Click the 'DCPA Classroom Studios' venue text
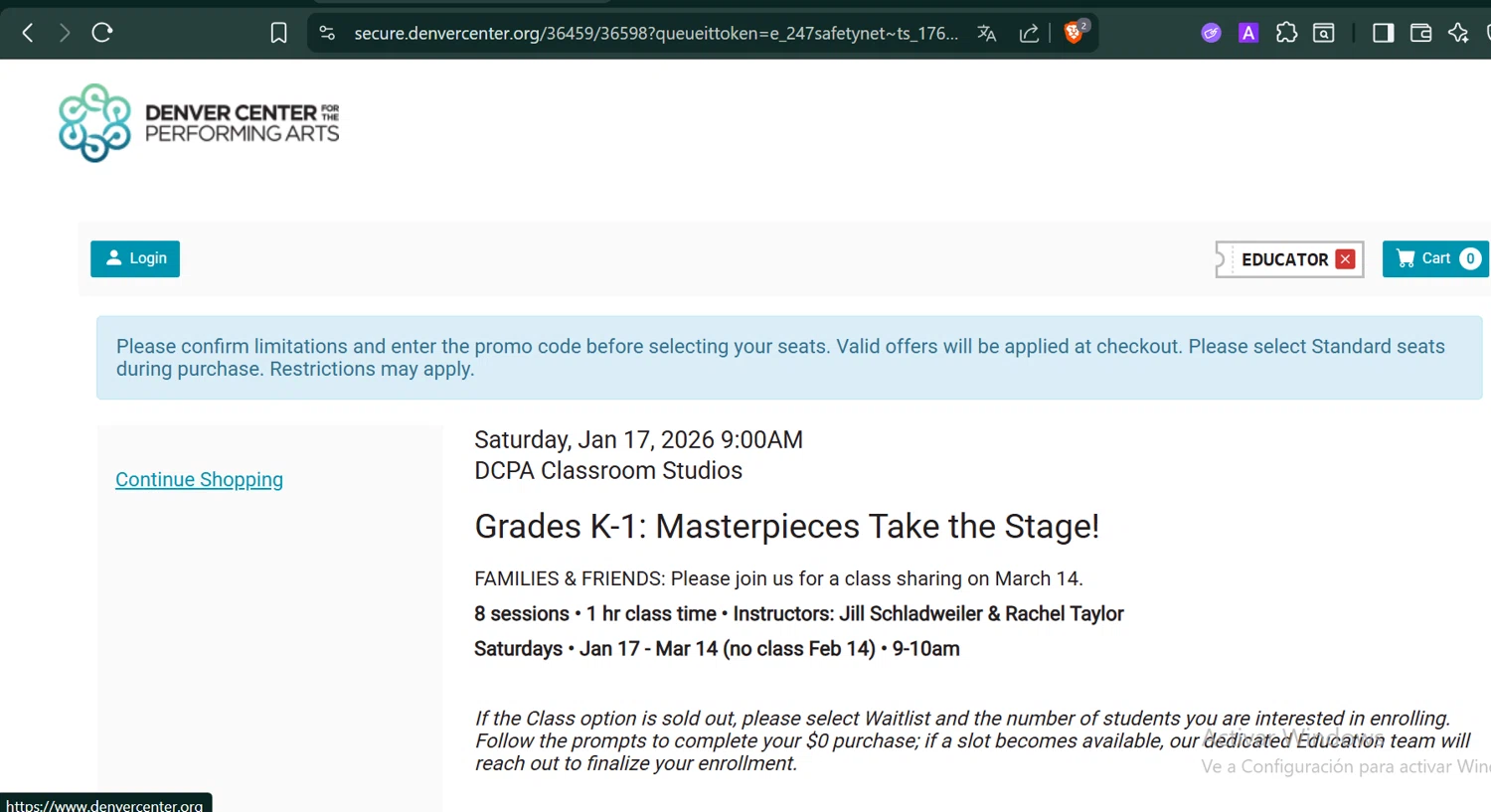 click(x=608, y=470)
